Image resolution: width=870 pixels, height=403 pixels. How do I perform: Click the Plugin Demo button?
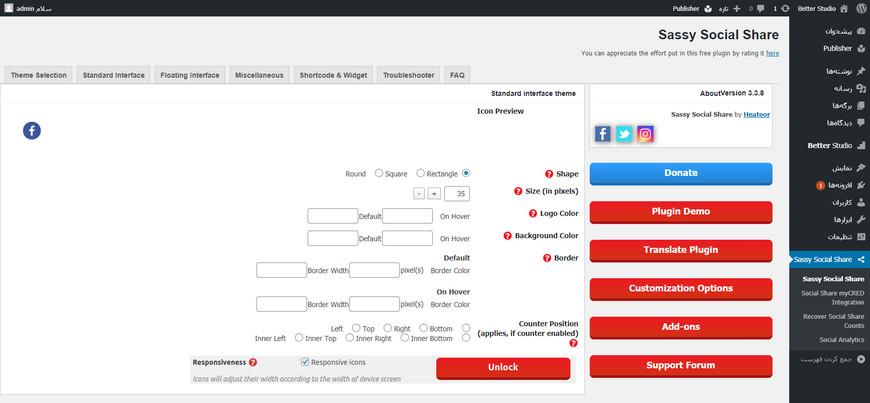[x=681, y=211]
